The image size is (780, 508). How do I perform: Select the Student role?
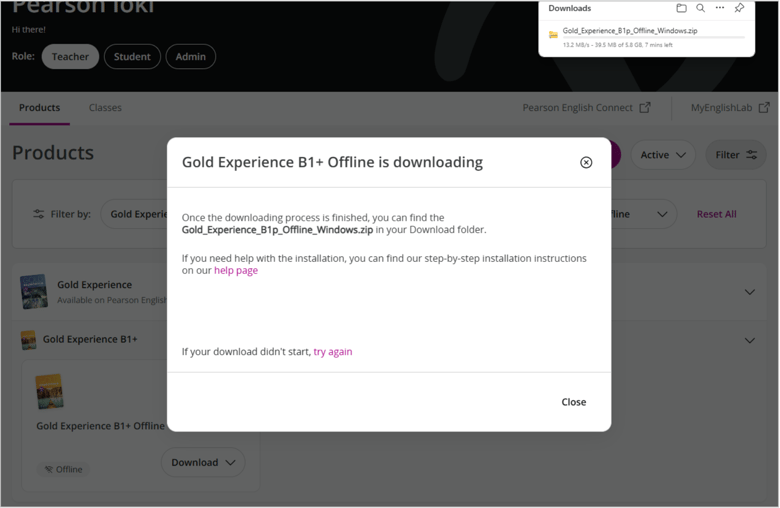click(x=132, y=57)
